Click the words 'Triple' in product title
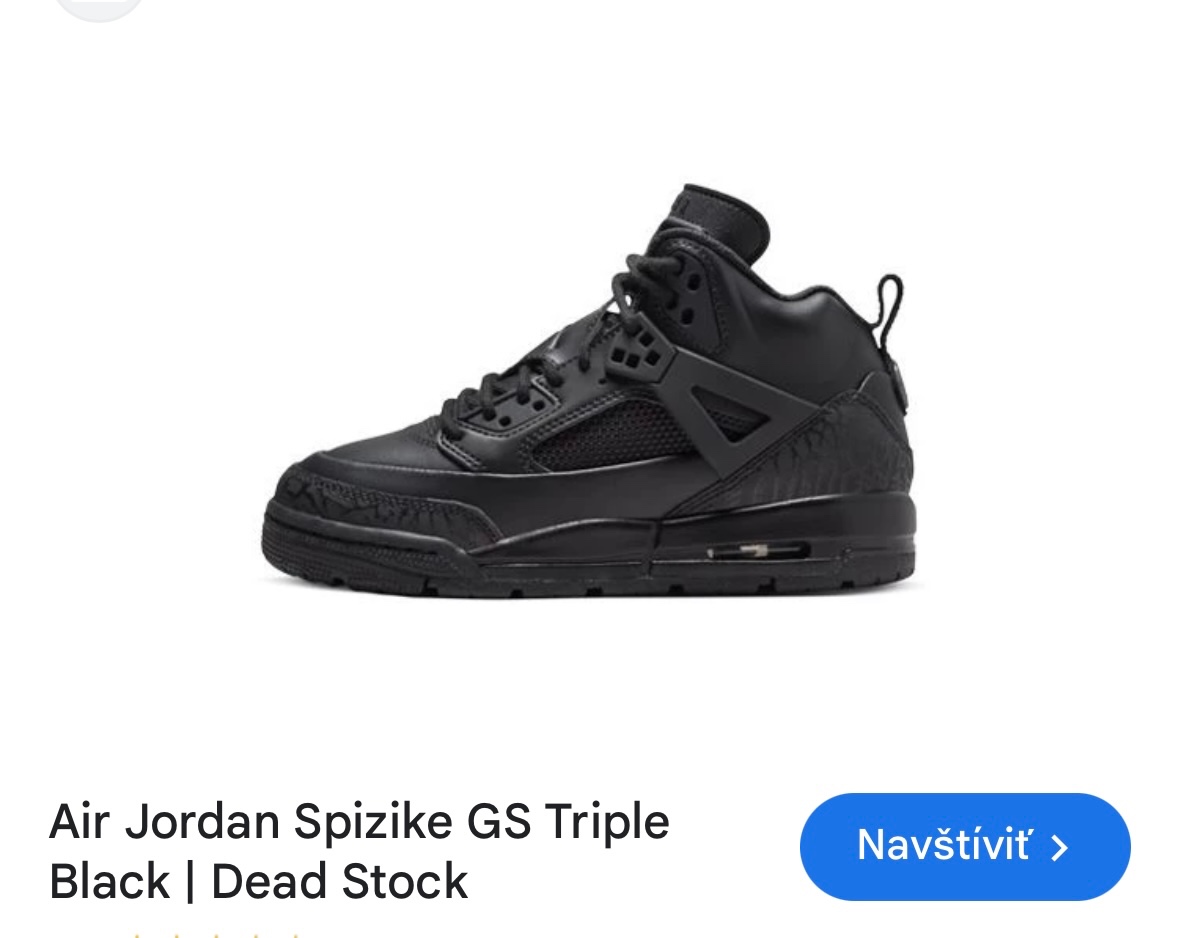 pyautogui.click(x=607, y=823)
